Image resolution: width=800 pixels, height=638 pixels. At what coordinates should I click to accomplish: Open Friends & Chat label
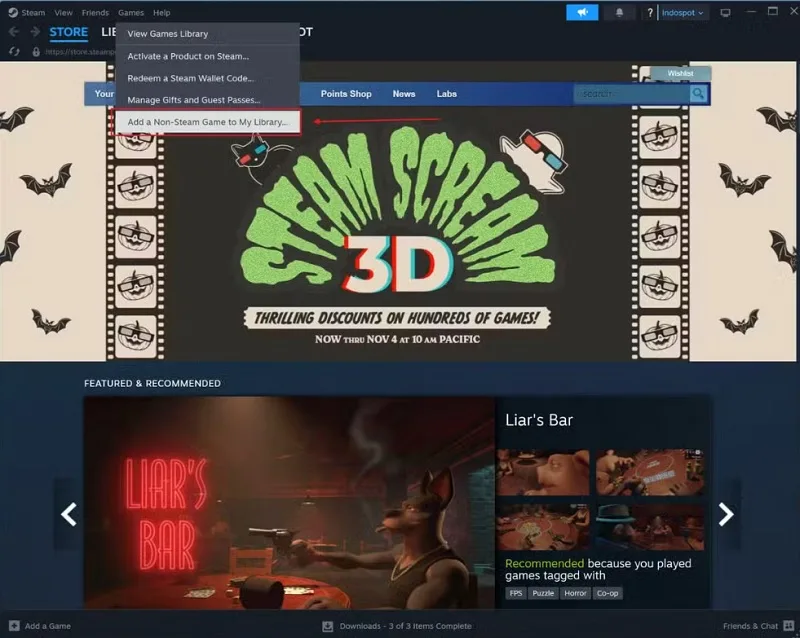(750, 626)
